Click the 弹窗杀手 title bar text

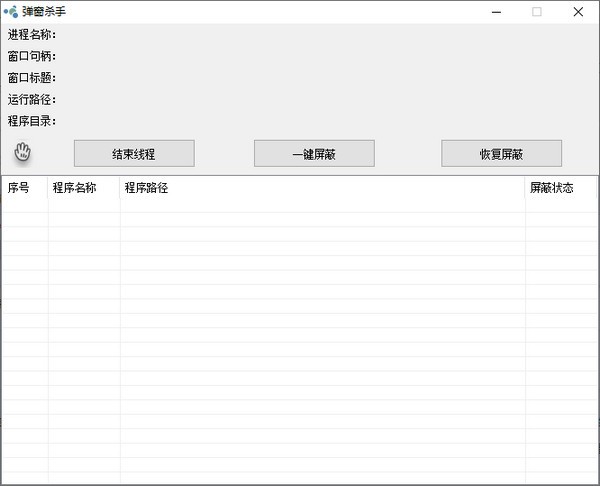[x=44, y=12]
